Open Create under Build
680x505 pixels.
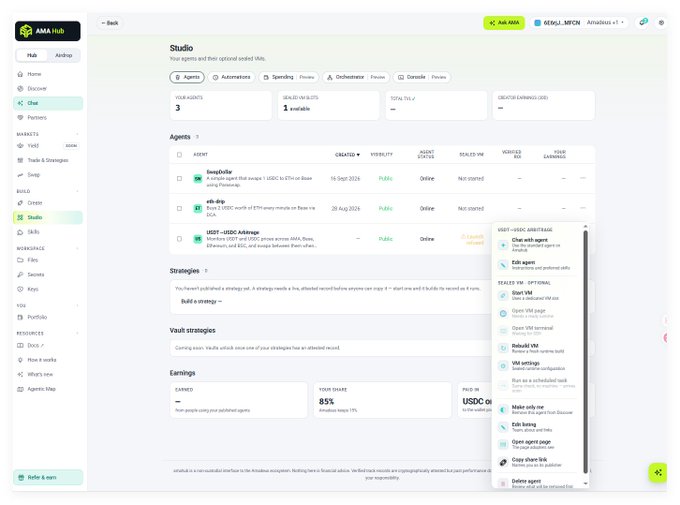[x=48, y=203]
